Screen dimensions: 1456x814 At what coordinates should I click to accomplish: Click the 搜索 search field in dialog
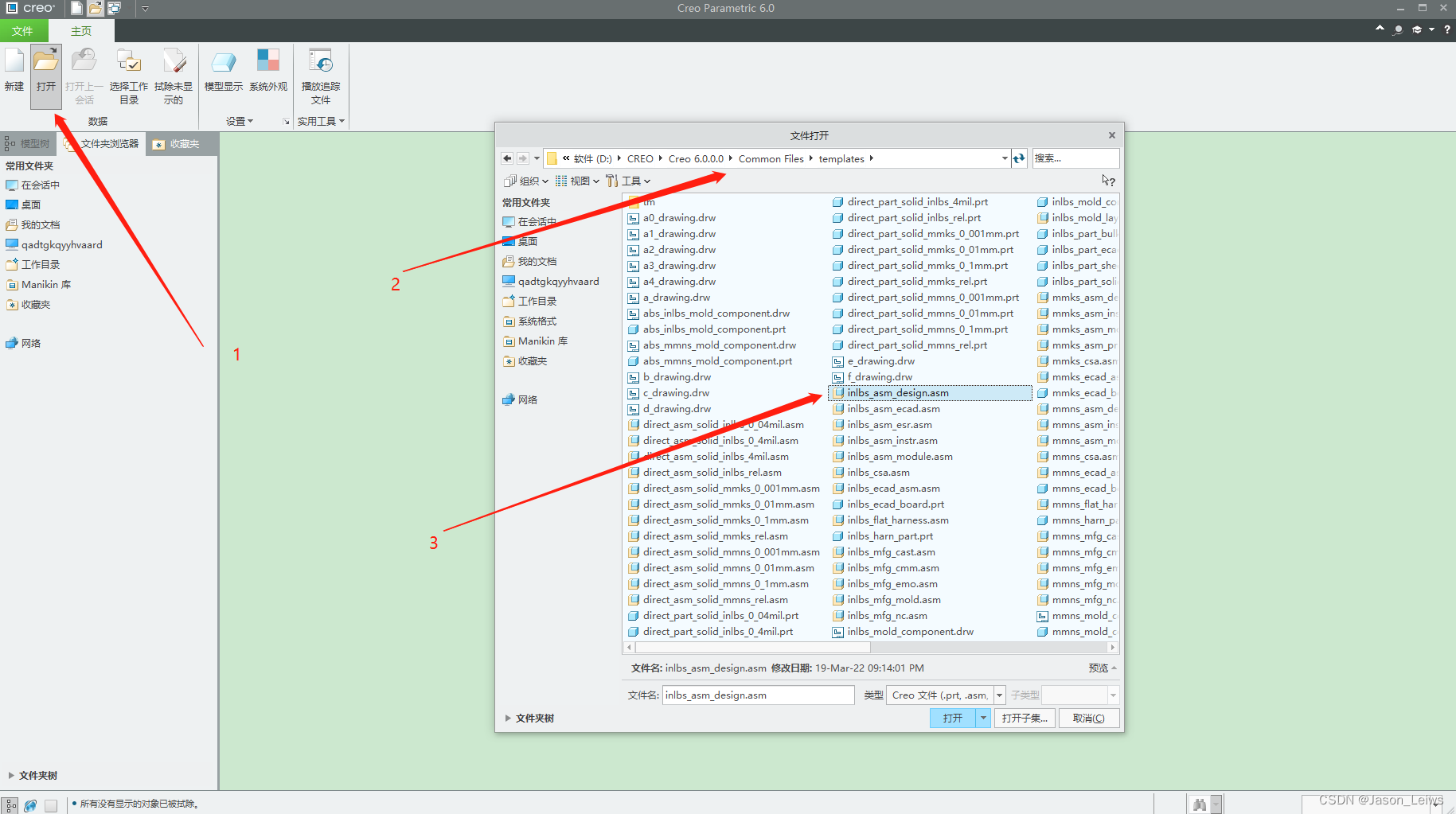pyautogui.click(x=1075, y=158)
